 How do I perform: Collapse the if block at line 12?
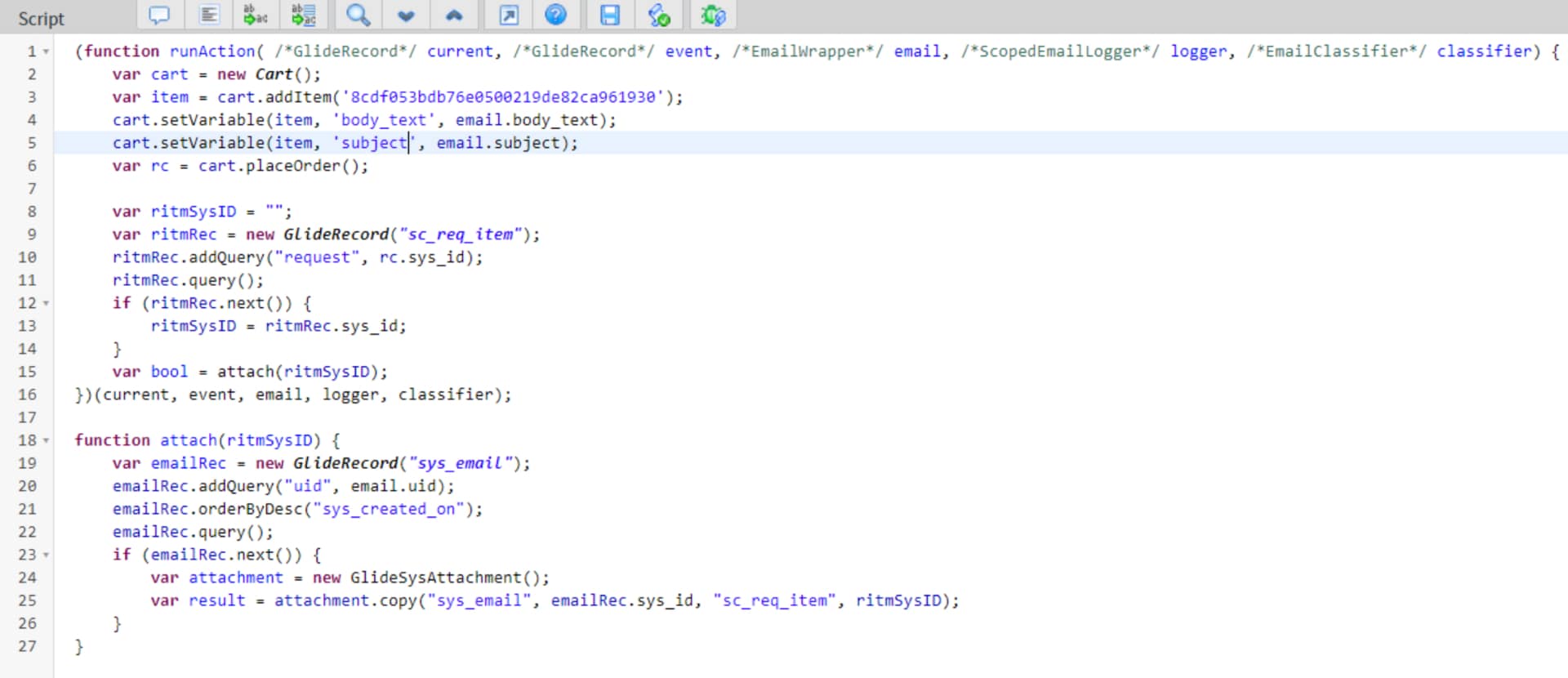click(x=47, y=303)
